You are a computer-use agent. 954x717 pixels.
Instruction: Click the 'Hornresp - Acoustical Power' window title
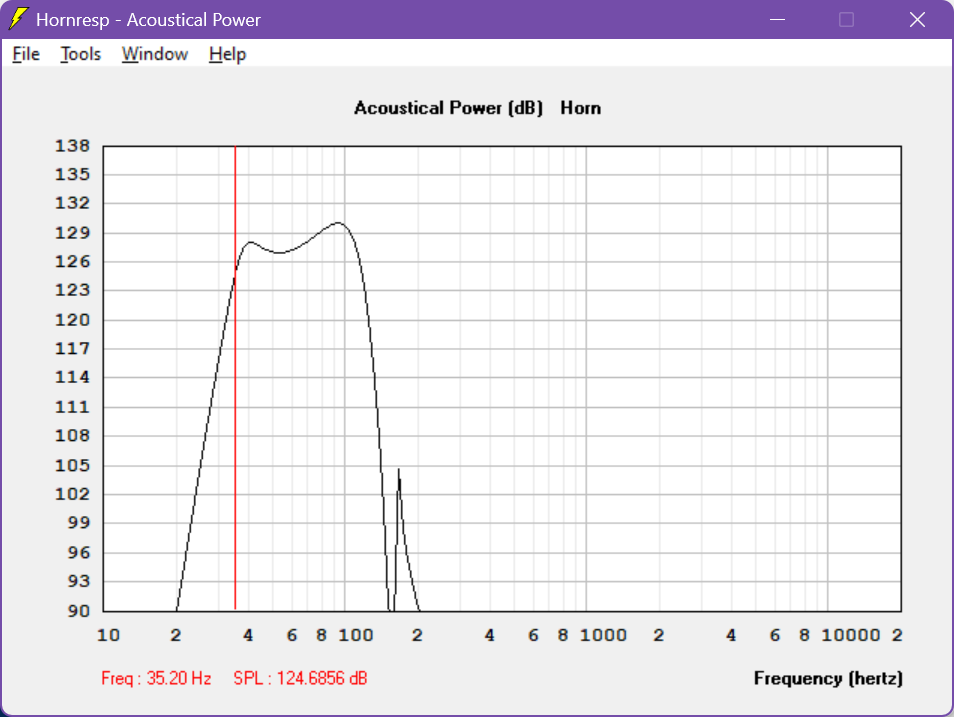point(148,20)
